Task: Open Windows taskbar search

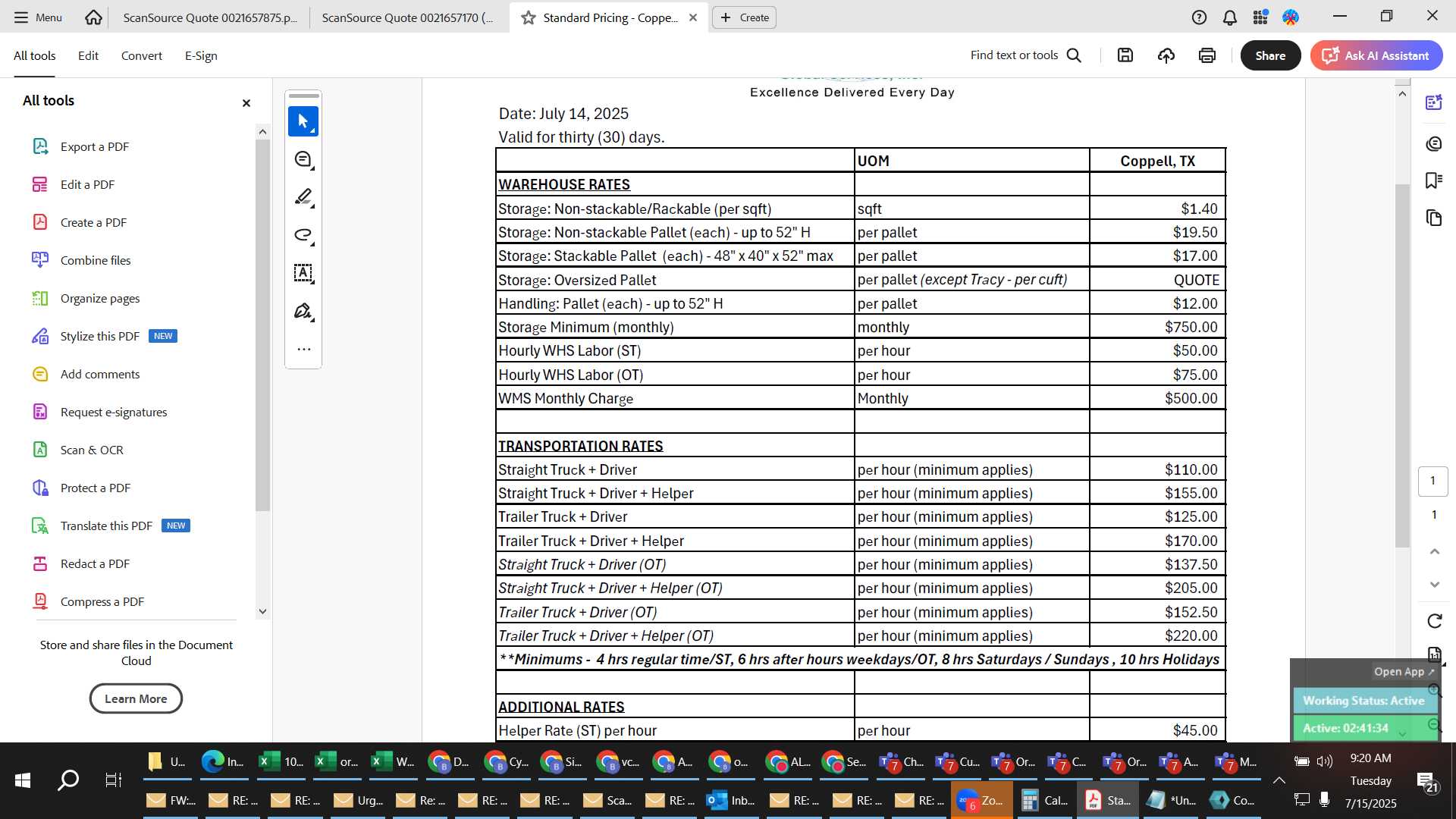Action: point(68,780)
